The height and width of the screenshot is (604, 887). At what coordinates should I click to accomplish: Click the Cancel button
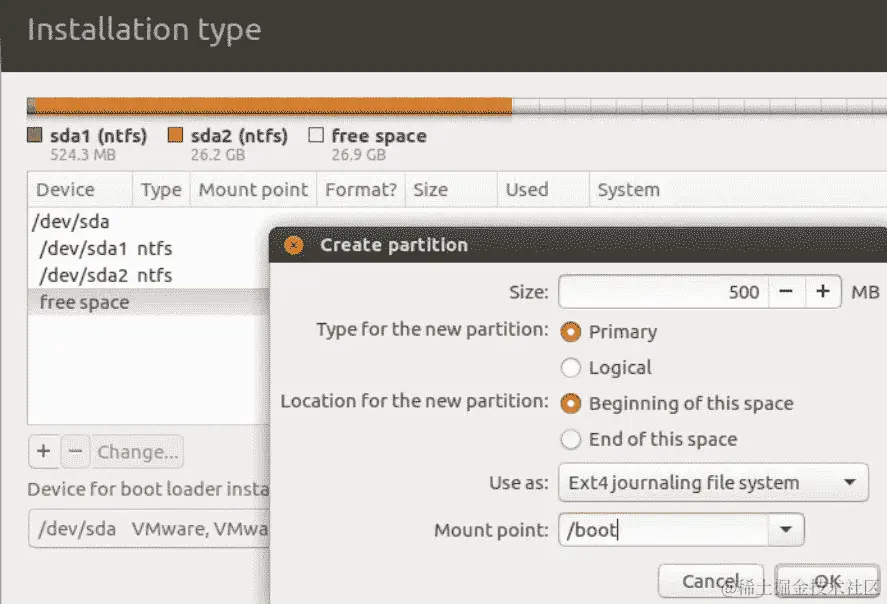[x=711, y=581]
